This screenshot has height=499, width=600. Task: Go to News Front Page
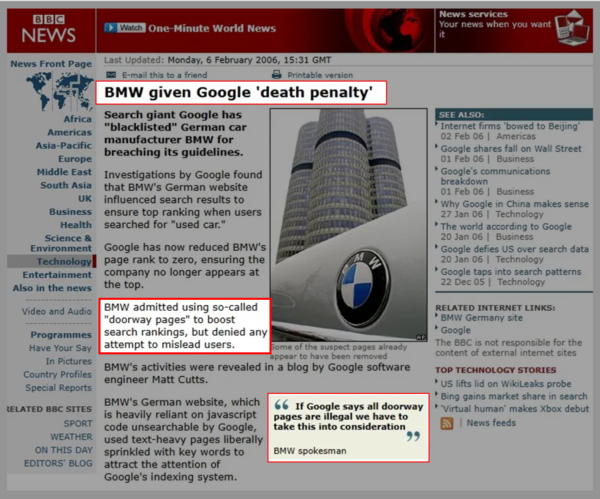(x=51, y=64)
